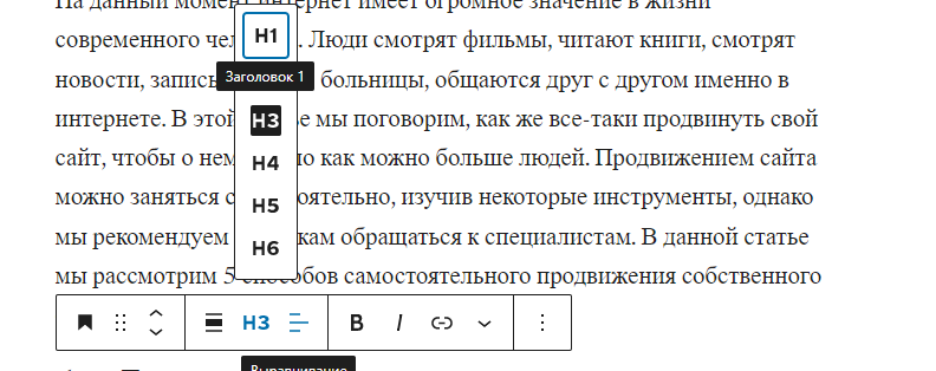
Task: Apply the H6 heading level
Action: coord(266,248)
